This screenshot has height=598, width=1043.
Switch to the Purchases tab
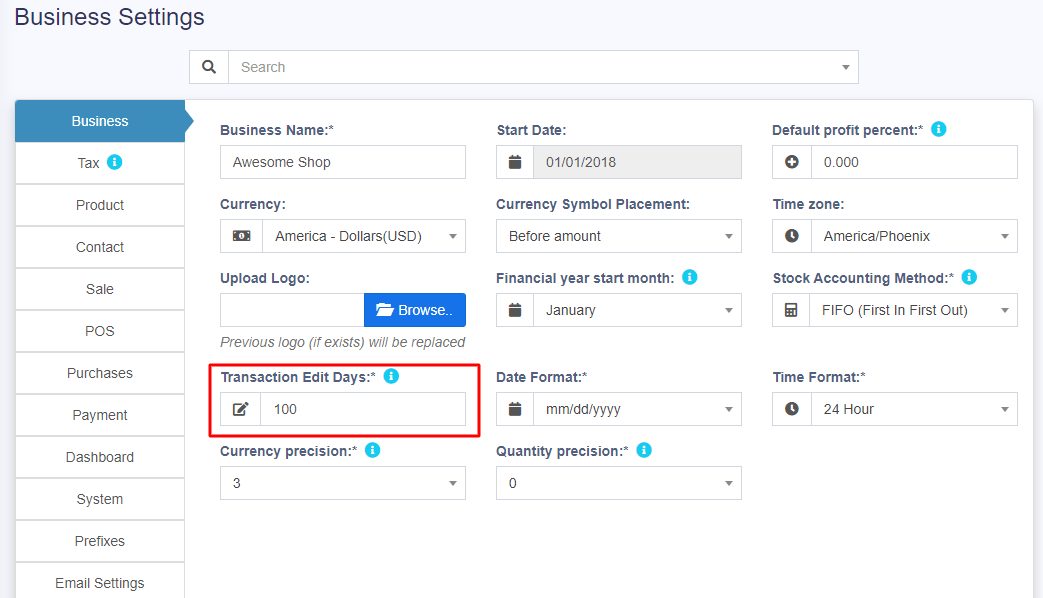click(99, 373)
